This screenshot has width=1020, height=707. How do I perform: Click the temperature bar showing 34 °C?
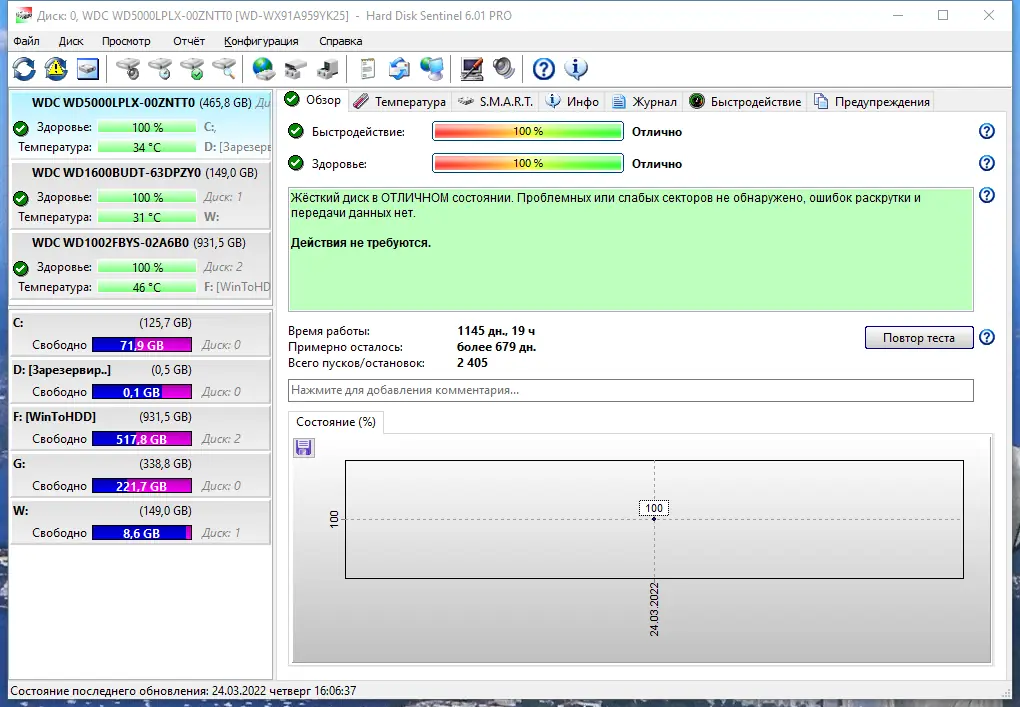(147, 148)
